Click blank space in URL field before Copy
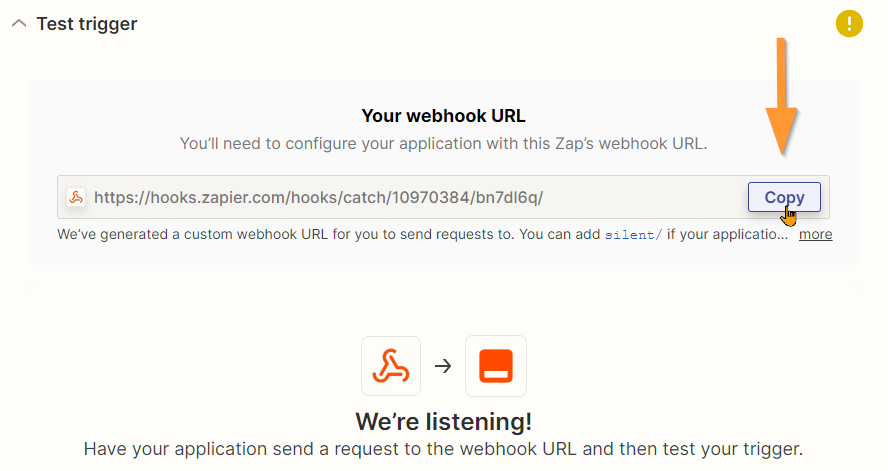Viewport: 888px width, 471px height. pos(646,198)
